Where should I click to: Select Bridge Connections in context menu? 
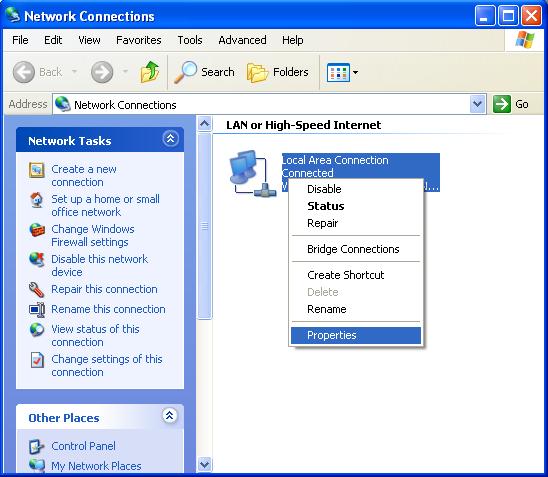(x=356, y=249)
